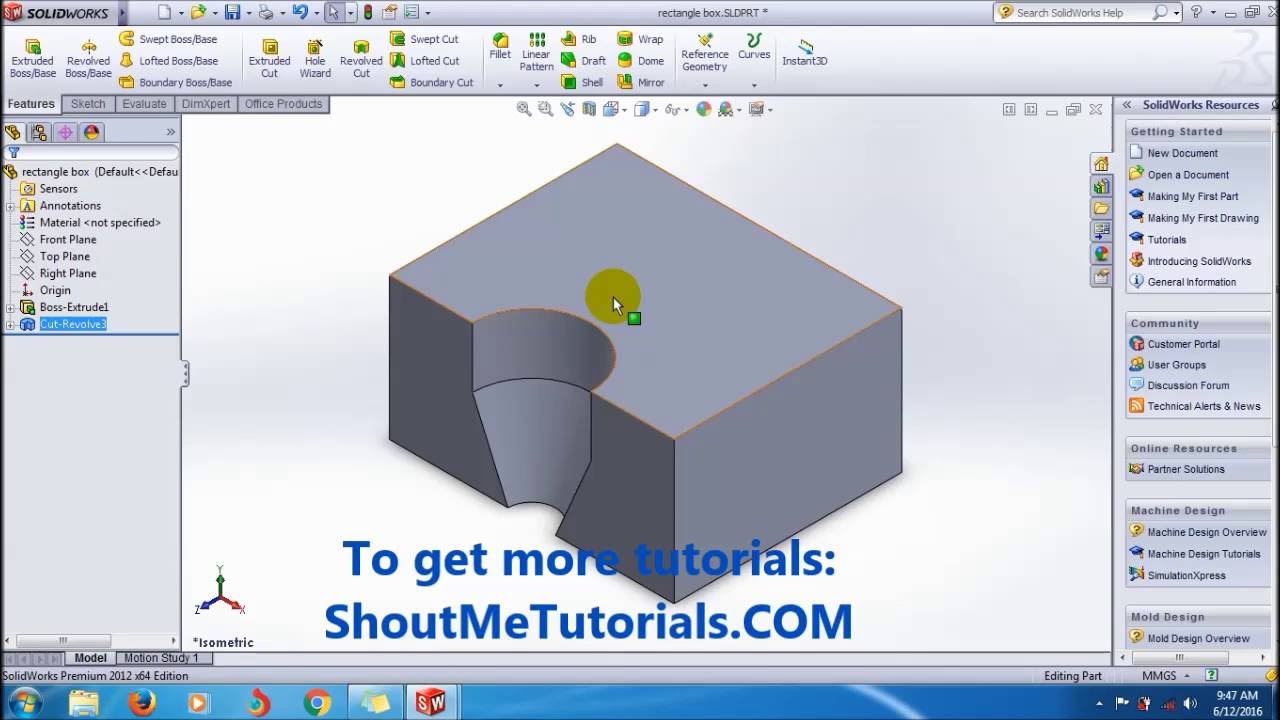Open Google Chrome from the taskbar
This screenshot has width=1280, height=720.
[x=317, y=703]
